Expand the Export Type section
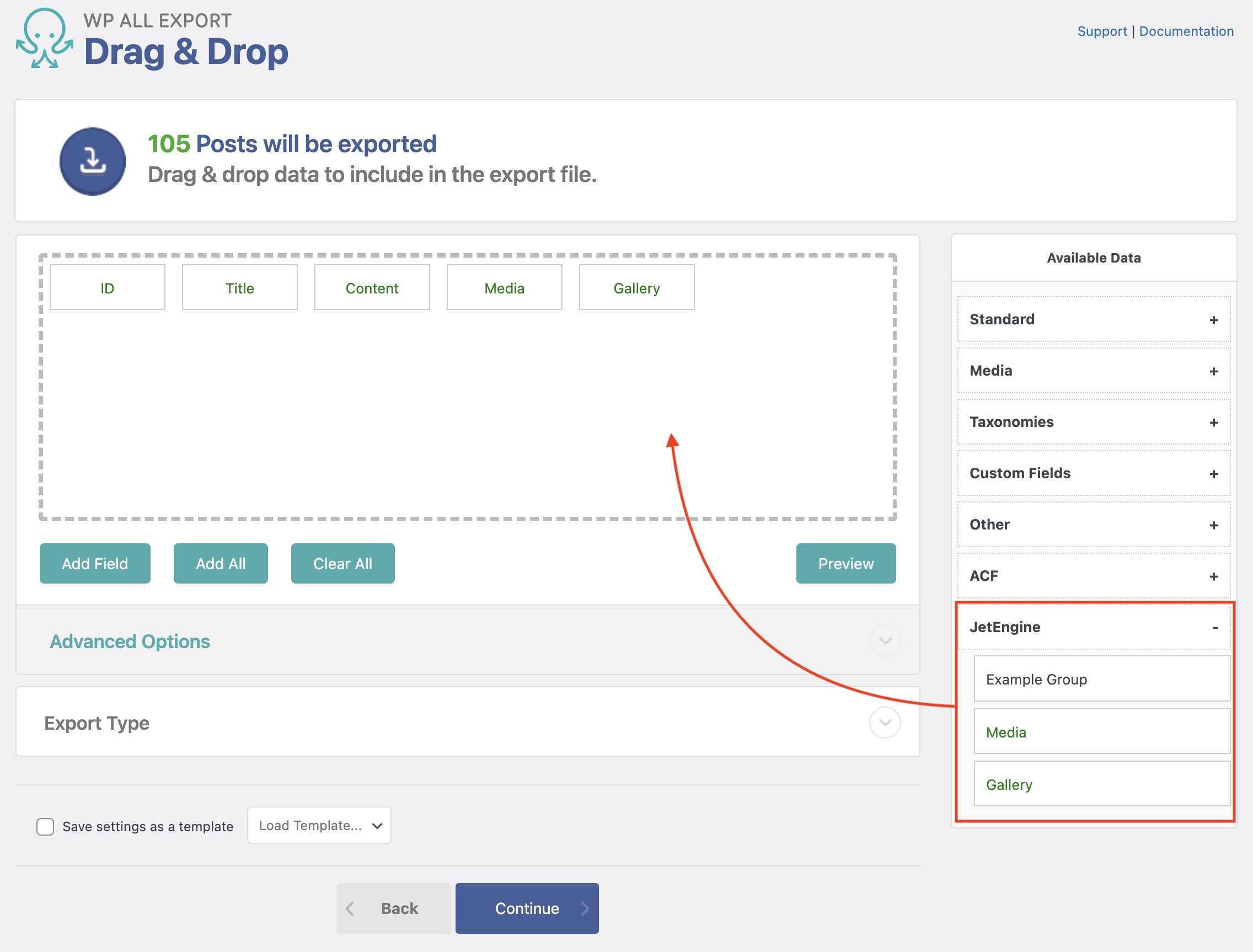This screenshot has height=952, width=1253. pyautogui.click(x=883, y=723)
